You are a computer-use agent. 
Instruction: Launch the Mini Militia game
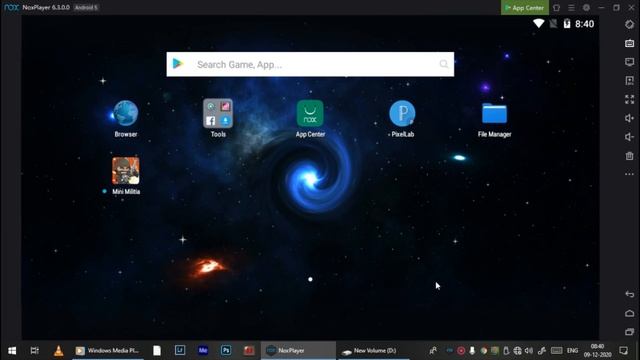coord(126,171)
